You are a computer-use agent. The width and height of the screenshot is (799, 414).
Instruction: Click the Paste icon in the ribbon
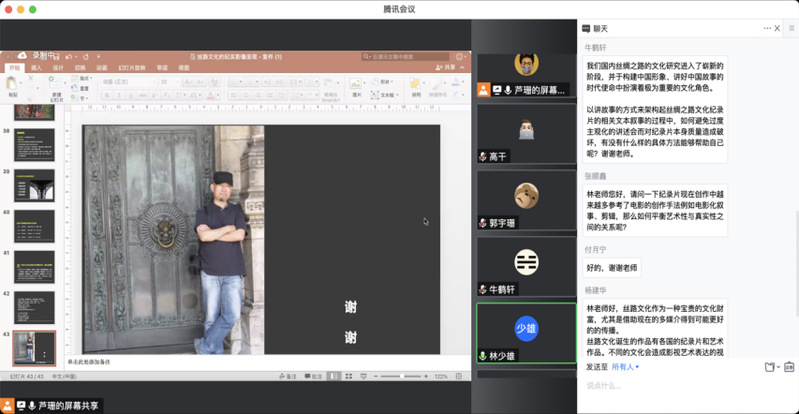click(13, 88)
